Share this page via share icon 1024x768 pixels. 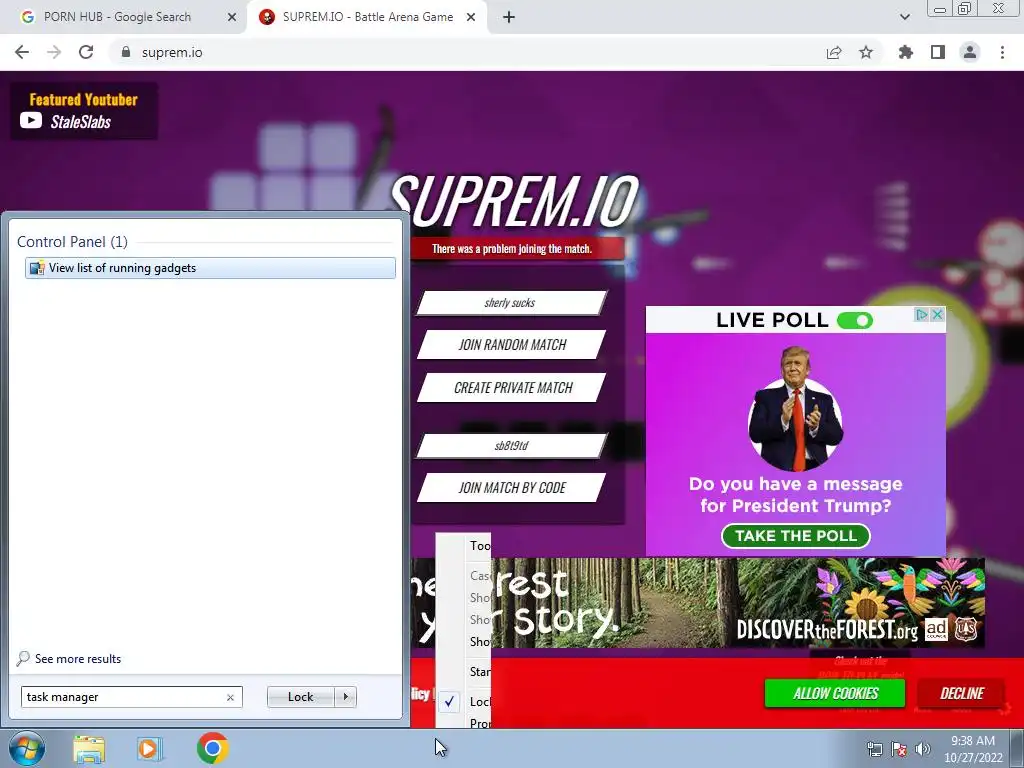coord(834,52)
